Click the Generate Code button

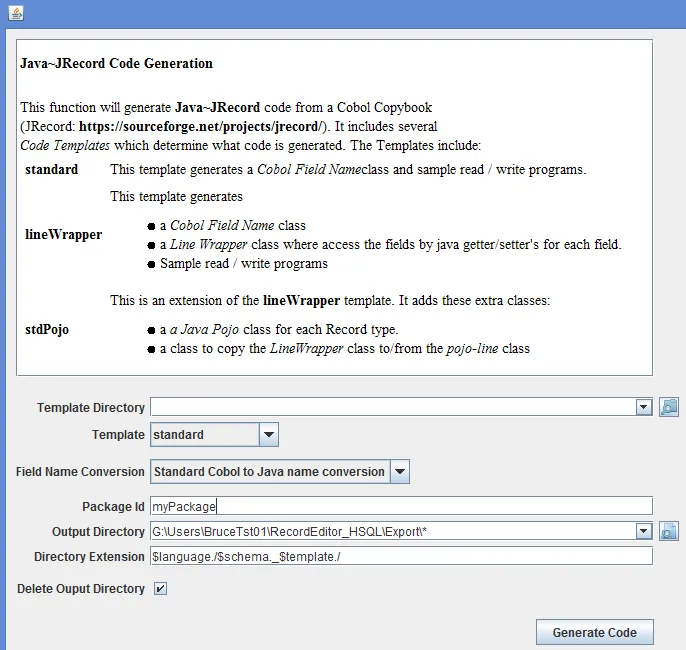coord(595,632)
